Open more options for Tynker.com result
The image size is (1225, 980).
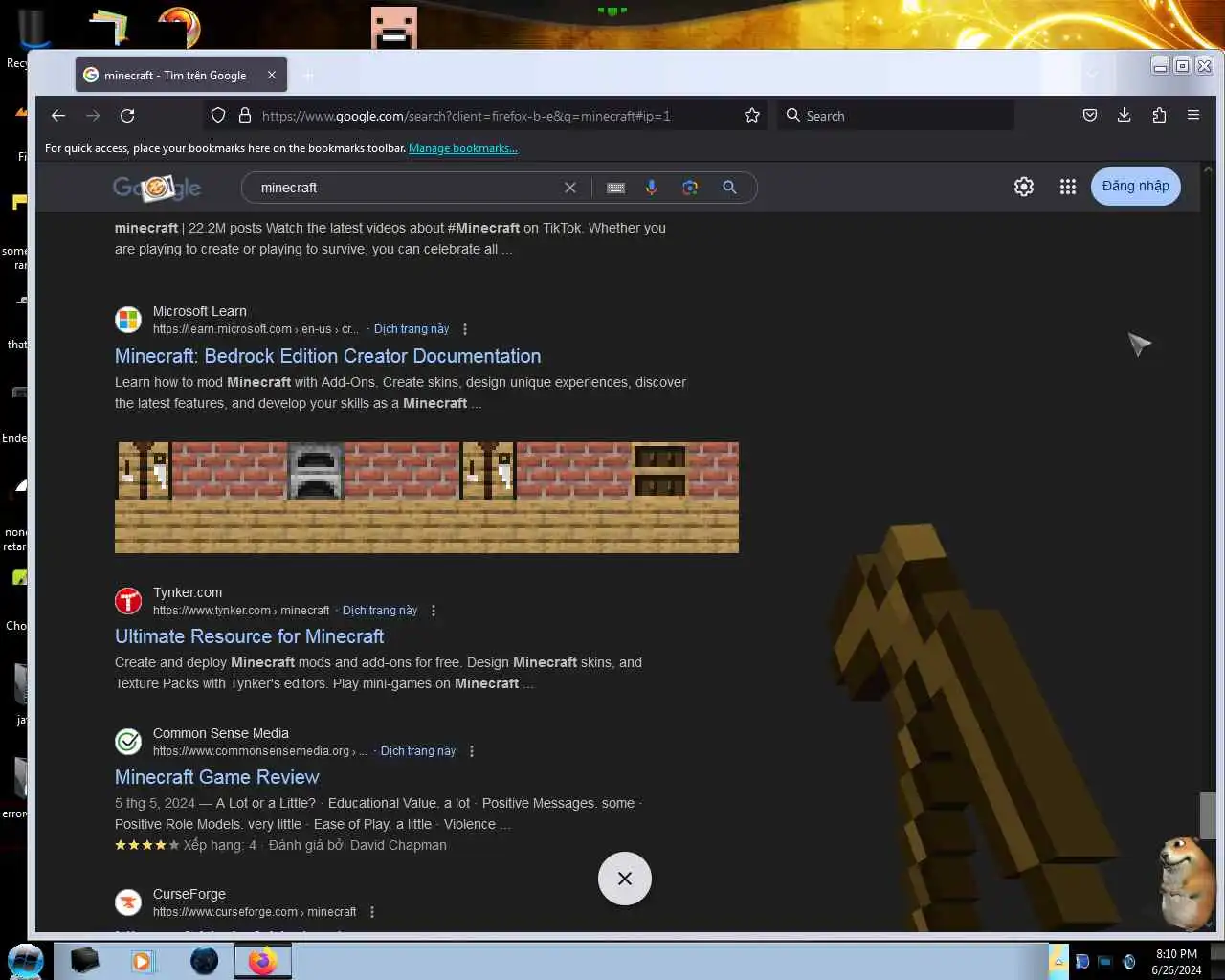(434, 611)
